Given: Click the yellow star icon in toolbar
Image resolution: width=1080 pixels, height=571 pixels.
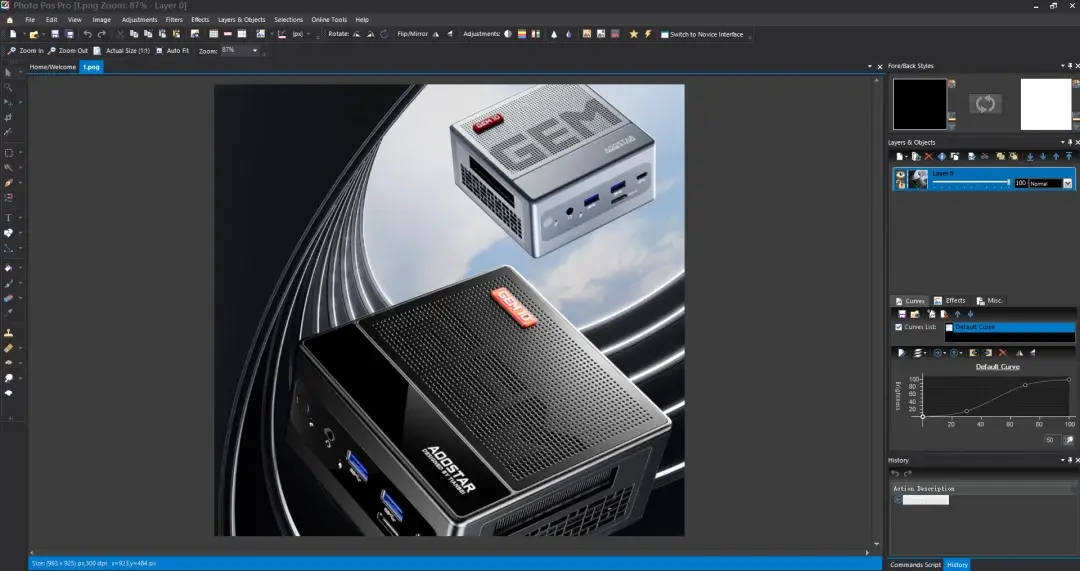Looking at the screenshot, I should point(634,34).
